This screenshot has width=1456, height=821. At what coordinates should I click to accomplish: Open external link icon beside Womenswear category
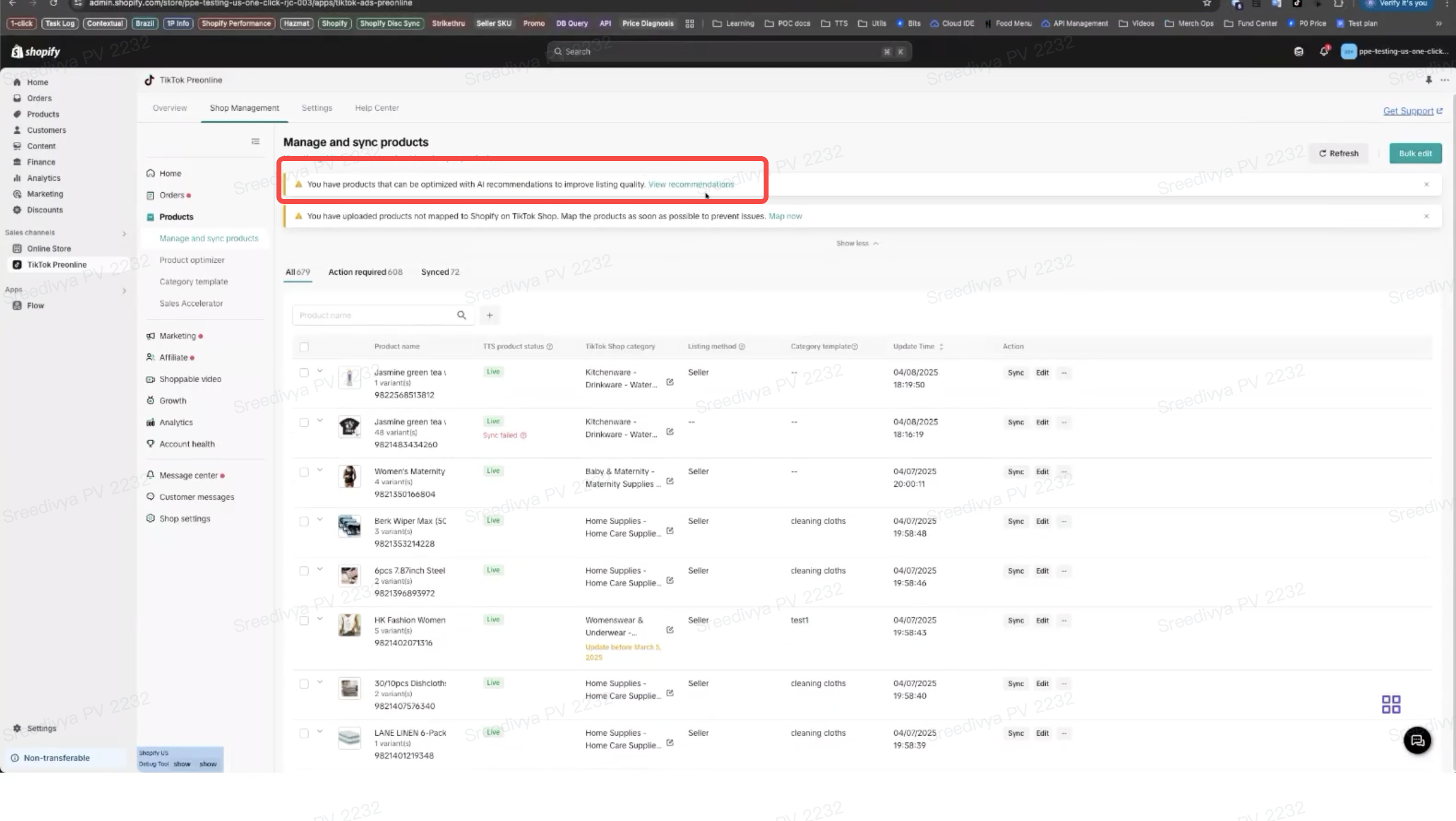click(x=670, y=630)
